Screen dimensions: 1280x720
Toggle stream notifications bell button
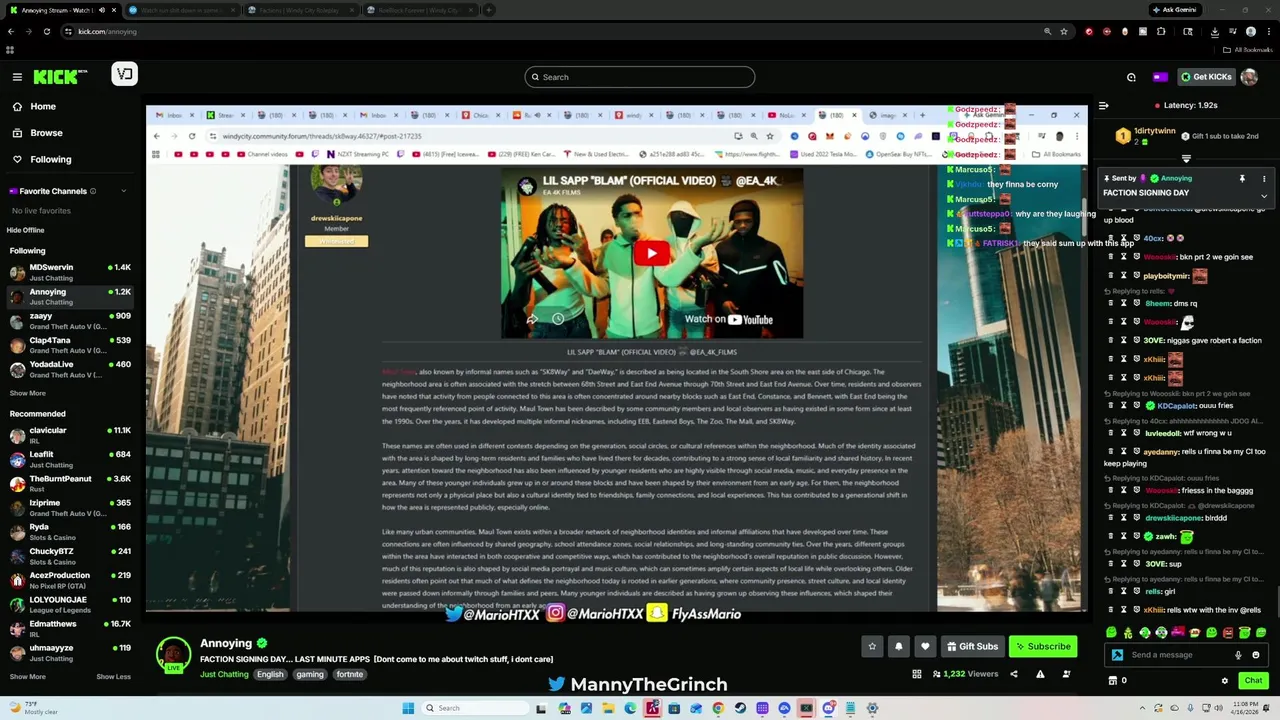click(x=898, y=646)
